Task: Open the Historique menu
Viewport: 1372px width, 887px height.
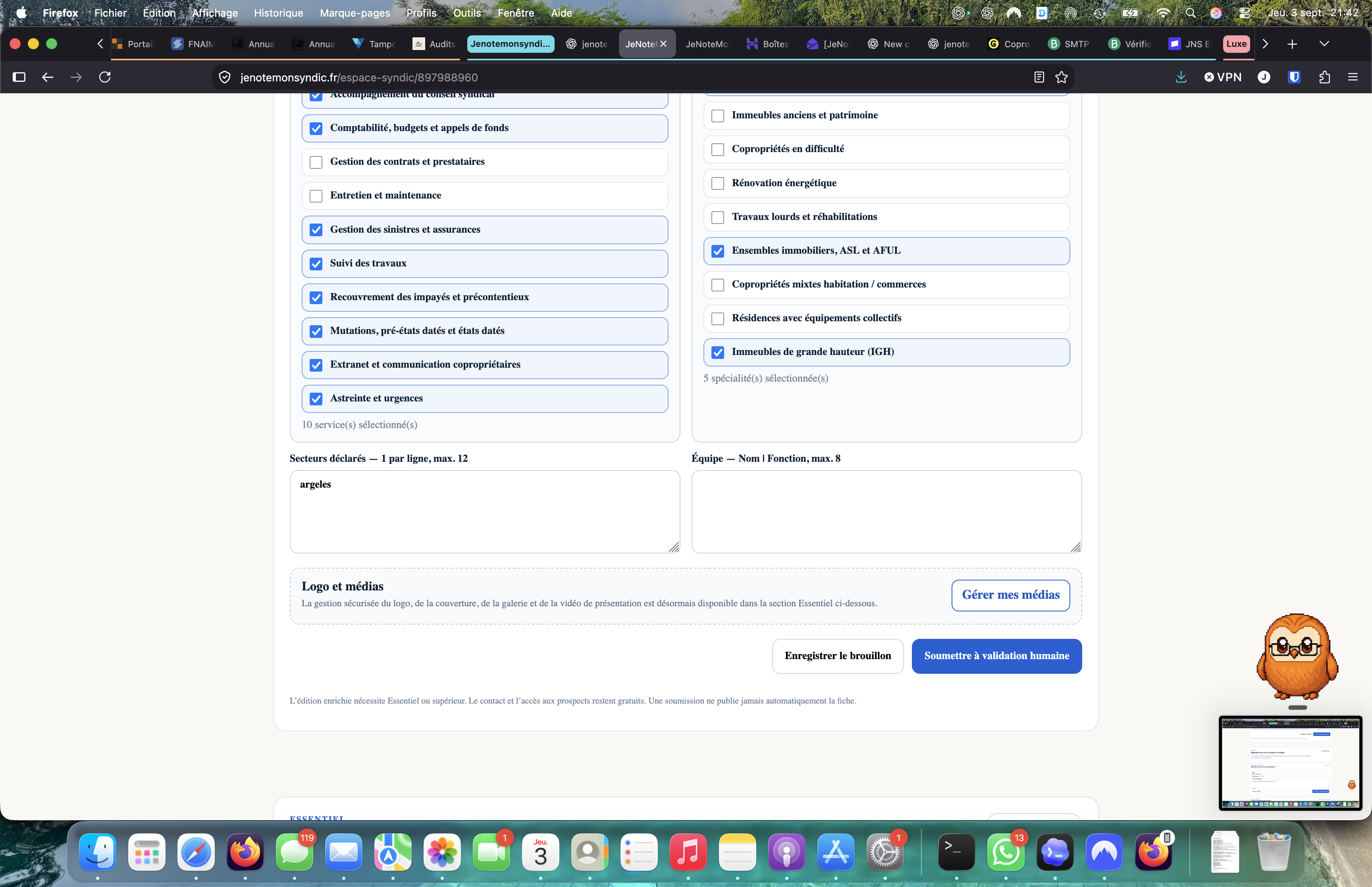Action: 279,13
